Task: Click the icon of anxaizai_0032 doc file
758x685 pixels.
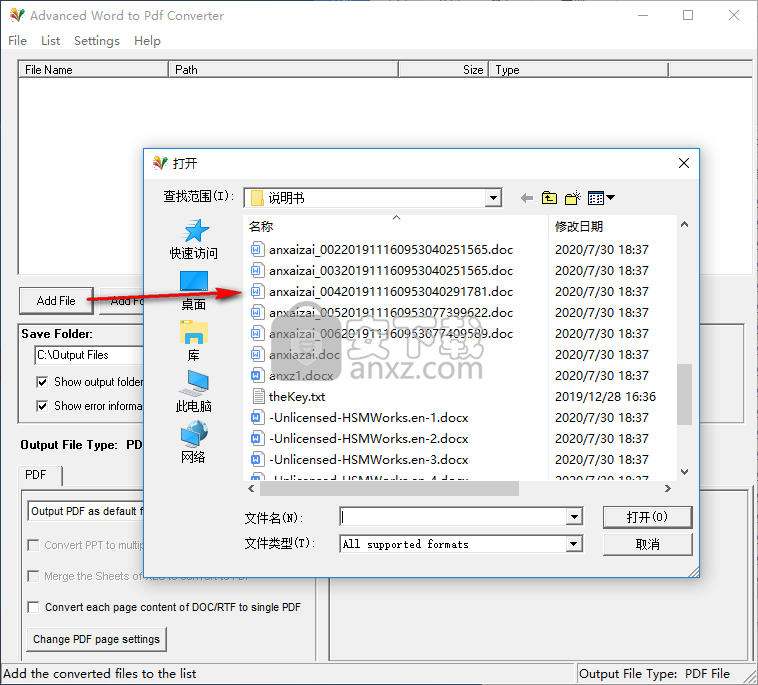Action: (257, 271)
